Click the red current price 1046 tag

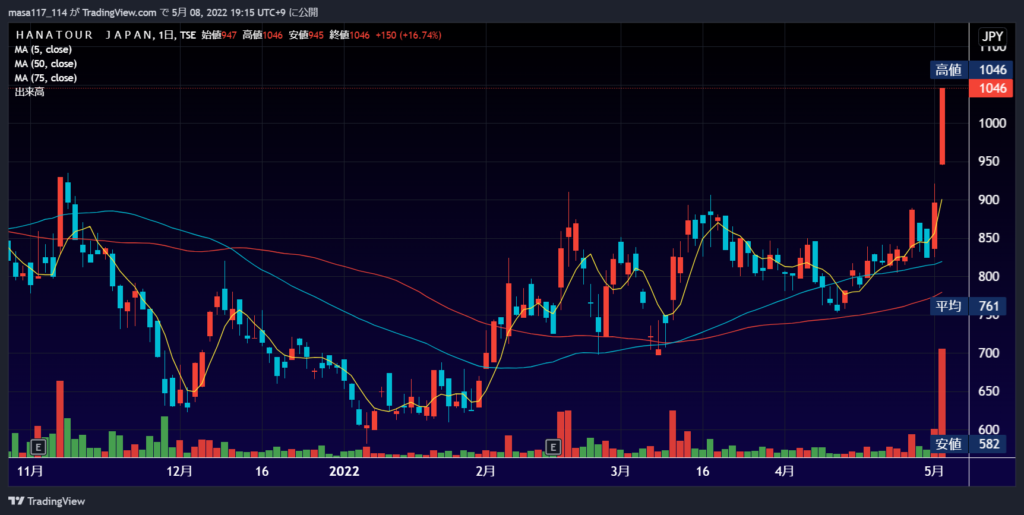pyautogui.click(x=992, y=88)
